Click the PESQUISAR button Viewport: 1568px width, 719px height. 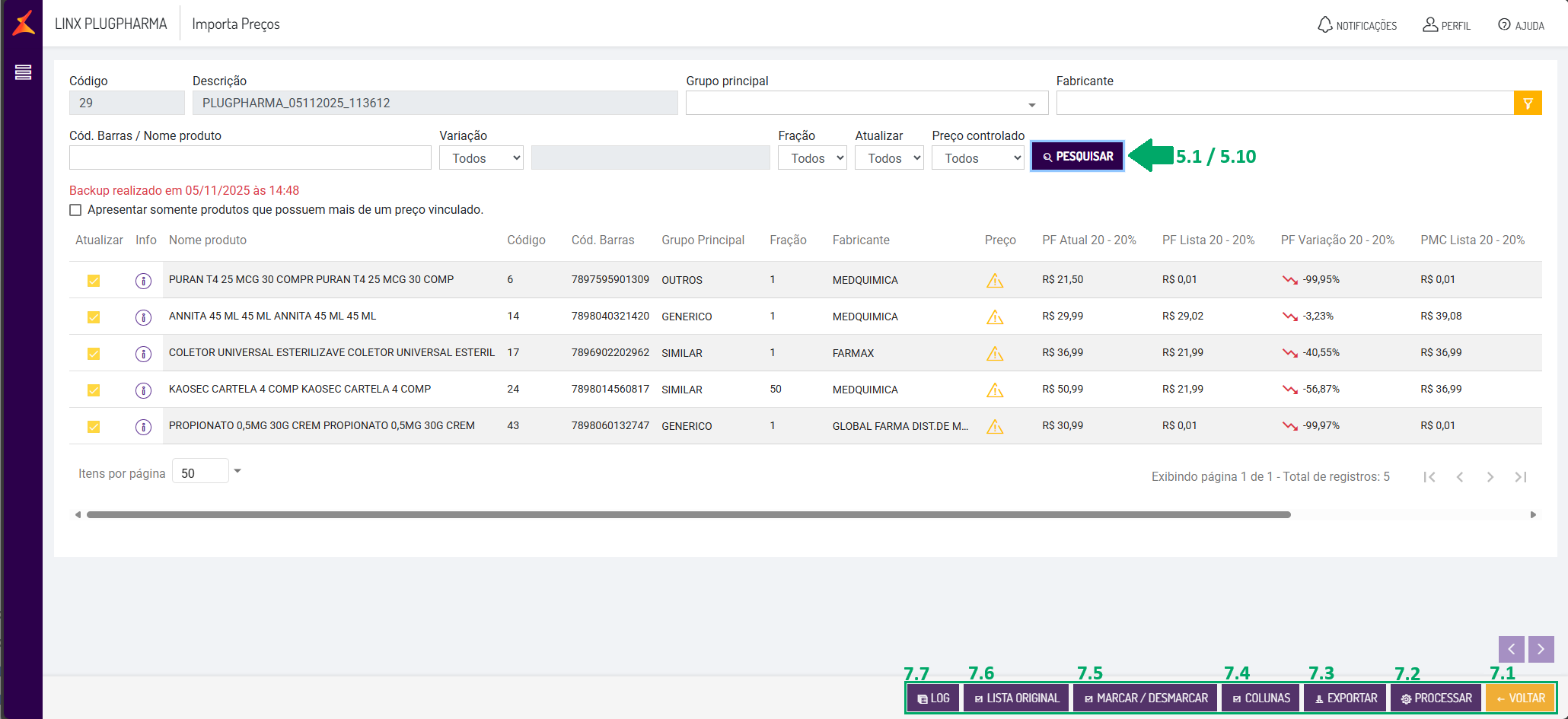1078,156
